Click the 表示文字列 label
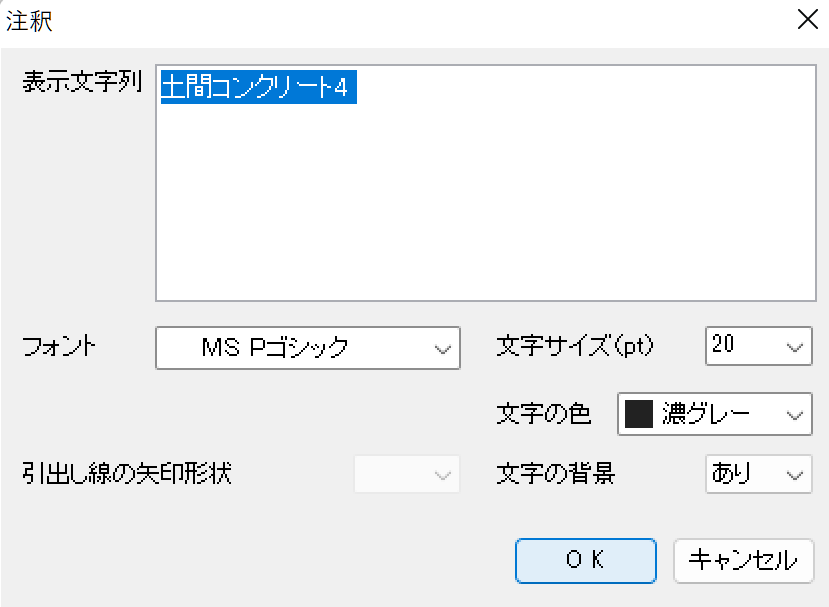The height and width of the screenshot is (607, 829). (84, 82)
